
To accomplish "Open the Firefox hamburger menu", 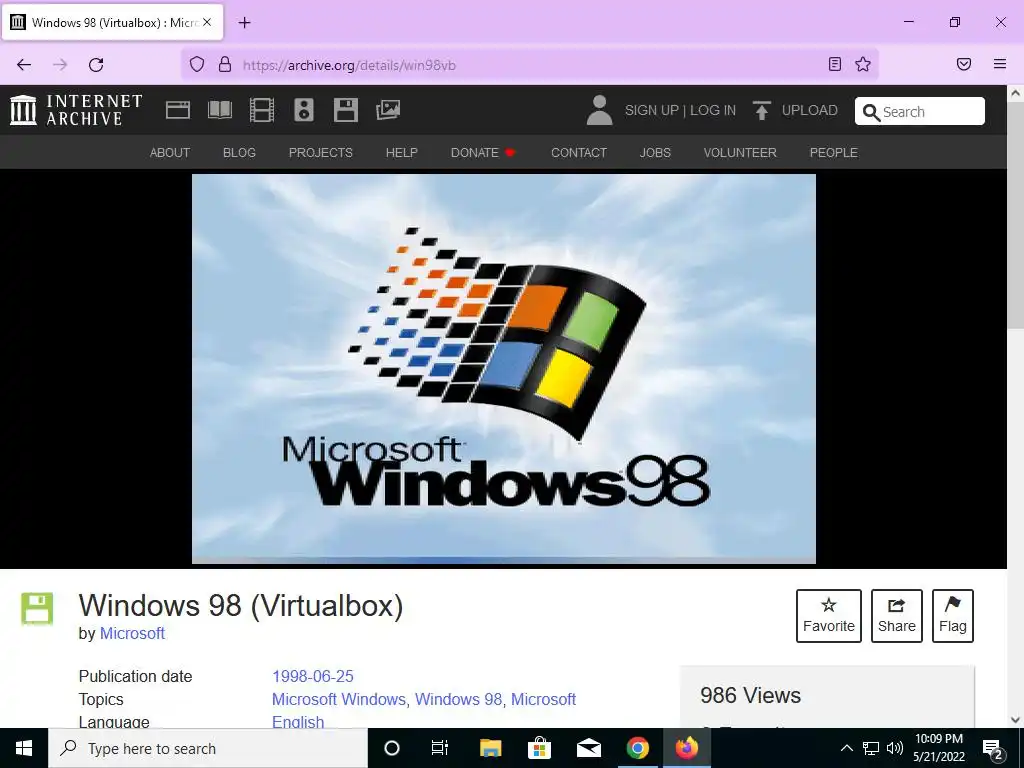I will click(x=1000, y=64).
